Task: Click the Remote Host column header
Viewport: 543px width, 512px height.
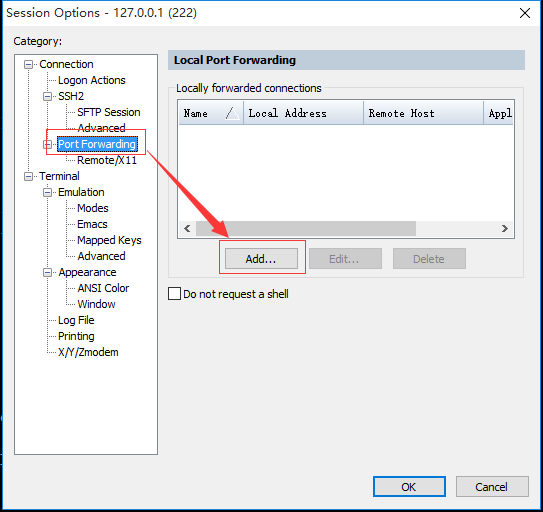Action: coord(423,113)
